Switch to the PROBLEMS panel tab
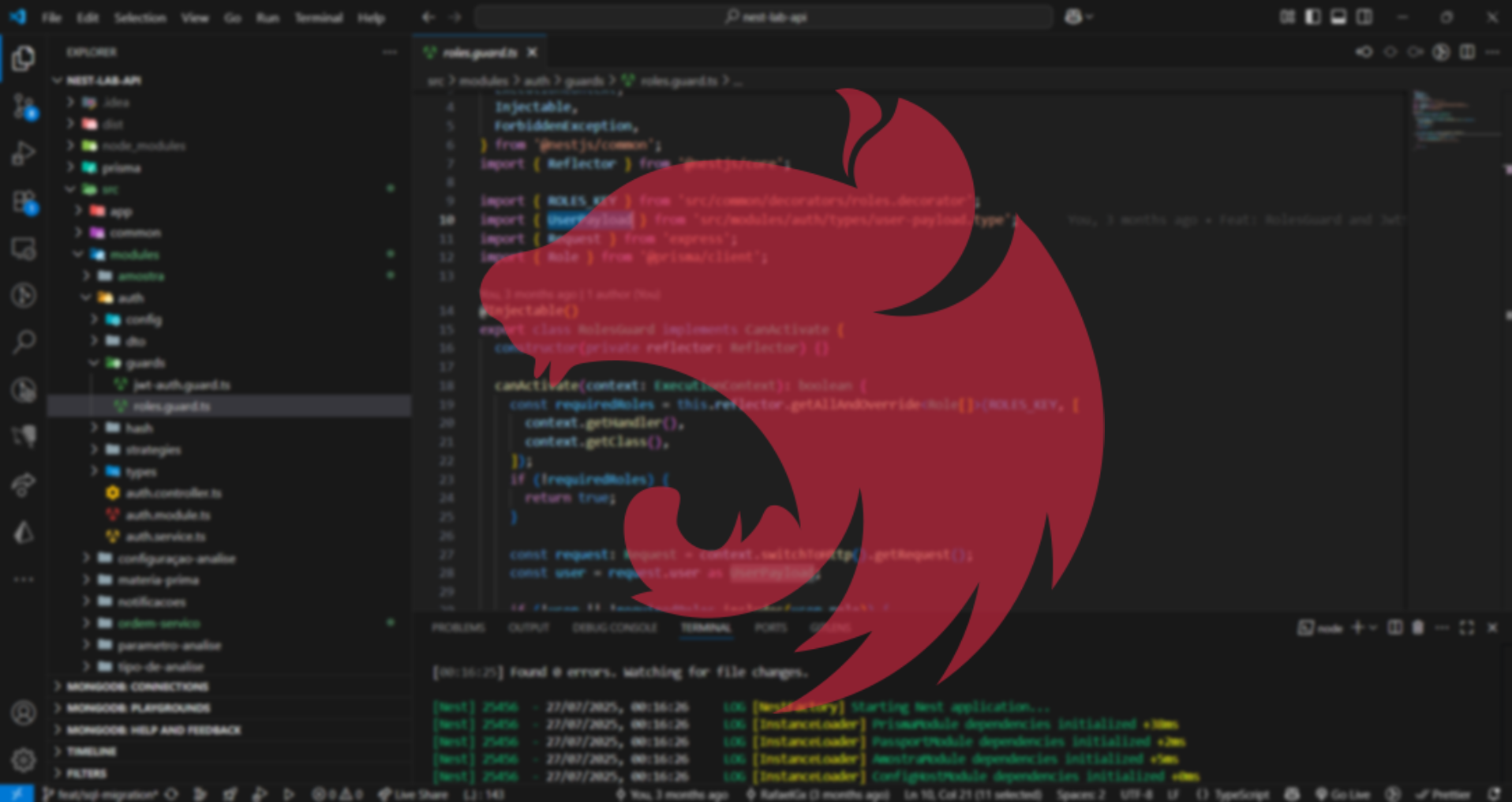This screenshot has height=802, width=1512. (x=458, y=628)
